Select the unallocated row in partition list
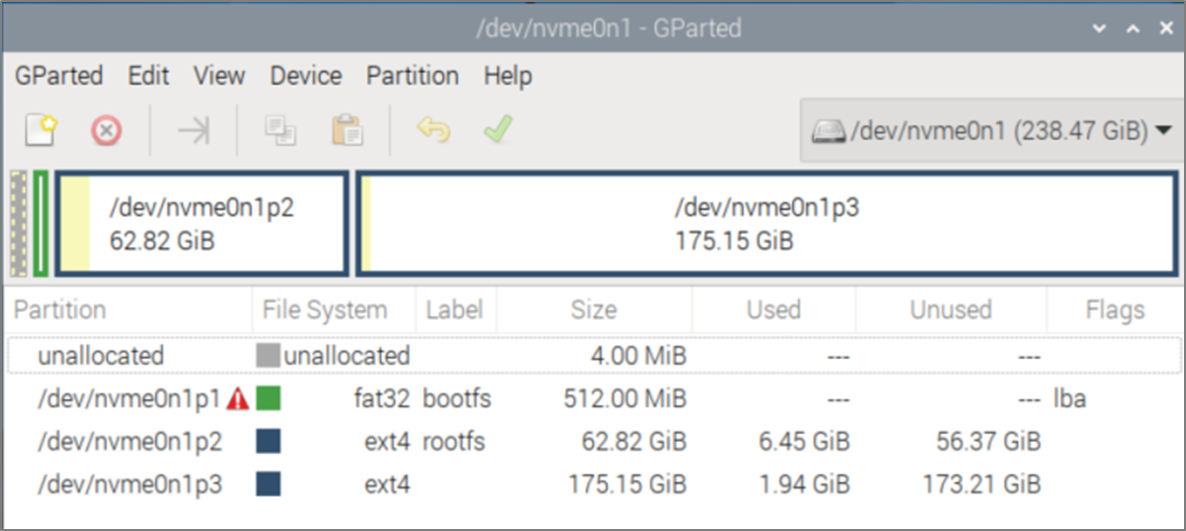 point(594,356)
